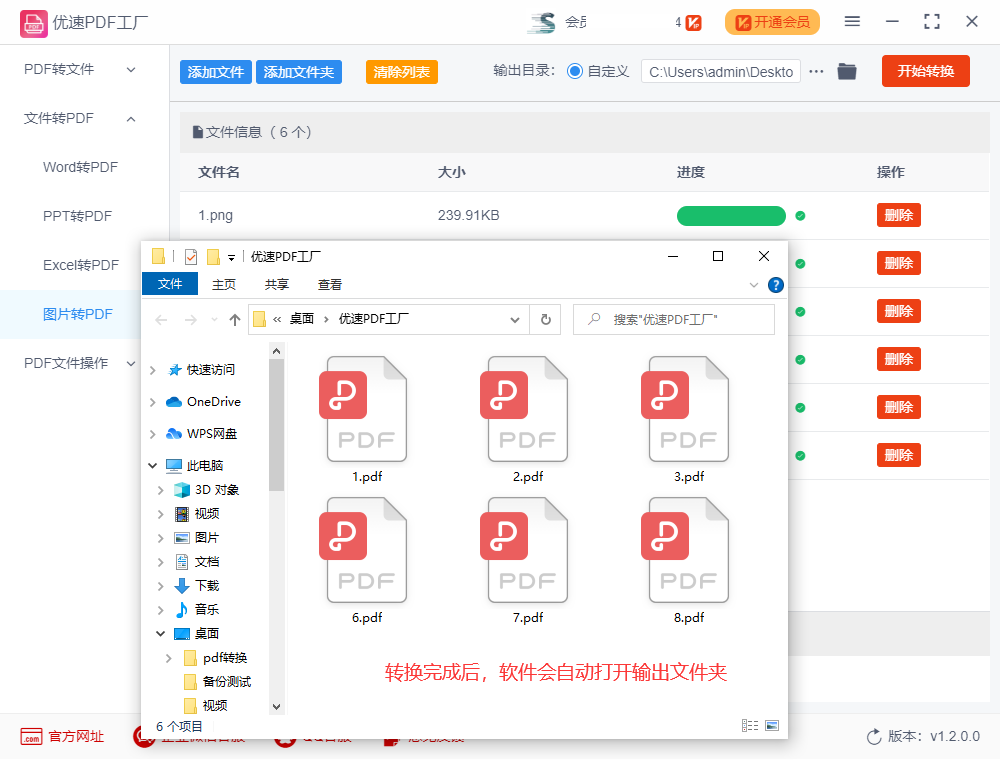
Task: Open the output folder browse icon
Action: click(x=847, y=71)
